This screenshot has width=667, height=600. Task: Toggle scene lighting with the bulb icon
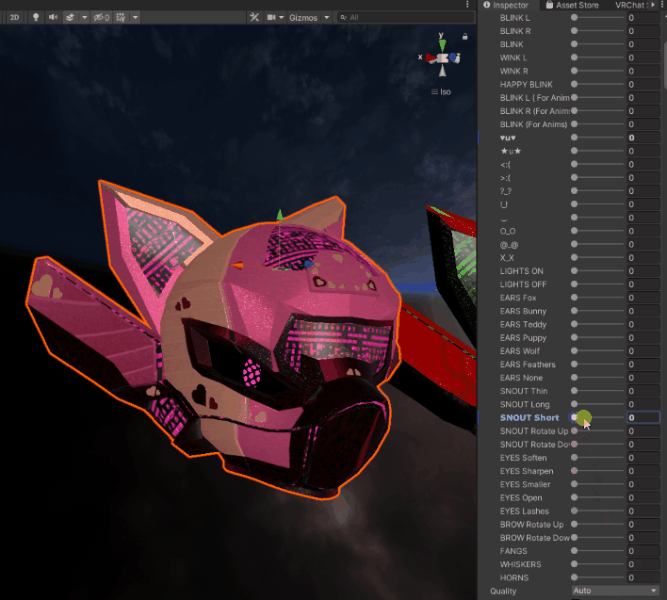(x=36, y=17)
